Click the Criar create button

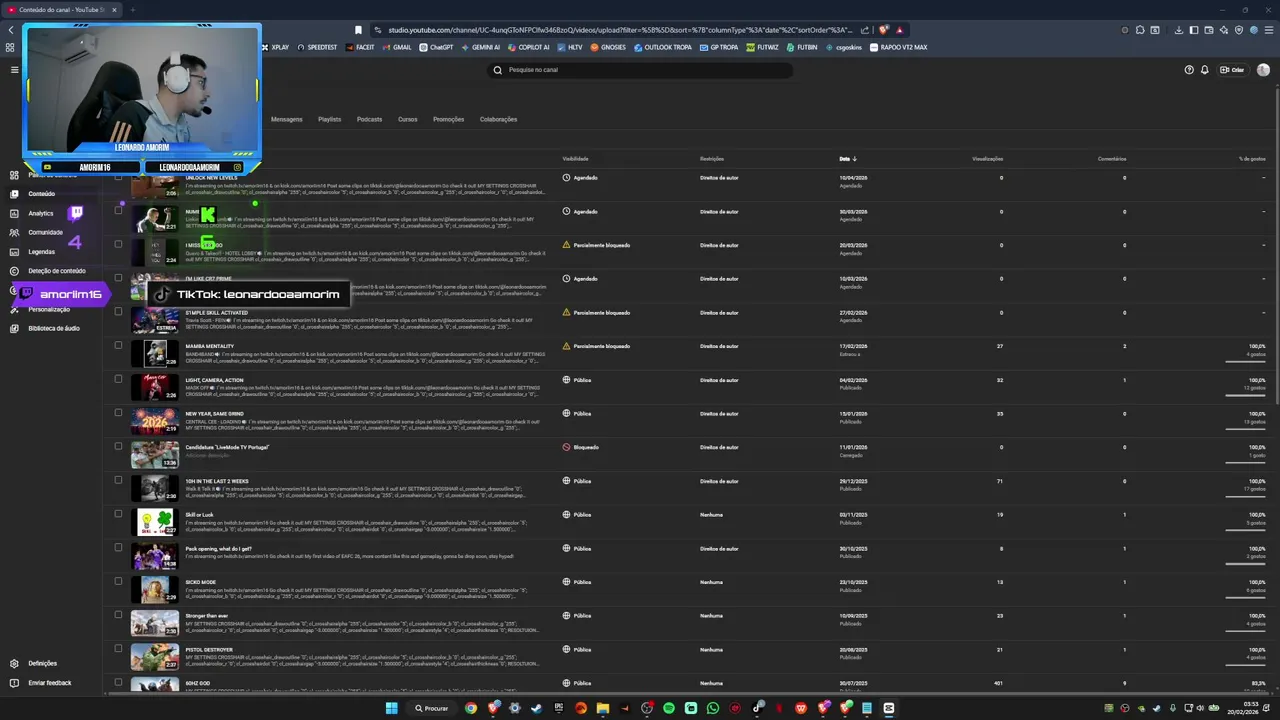(x=1232, y=70)
